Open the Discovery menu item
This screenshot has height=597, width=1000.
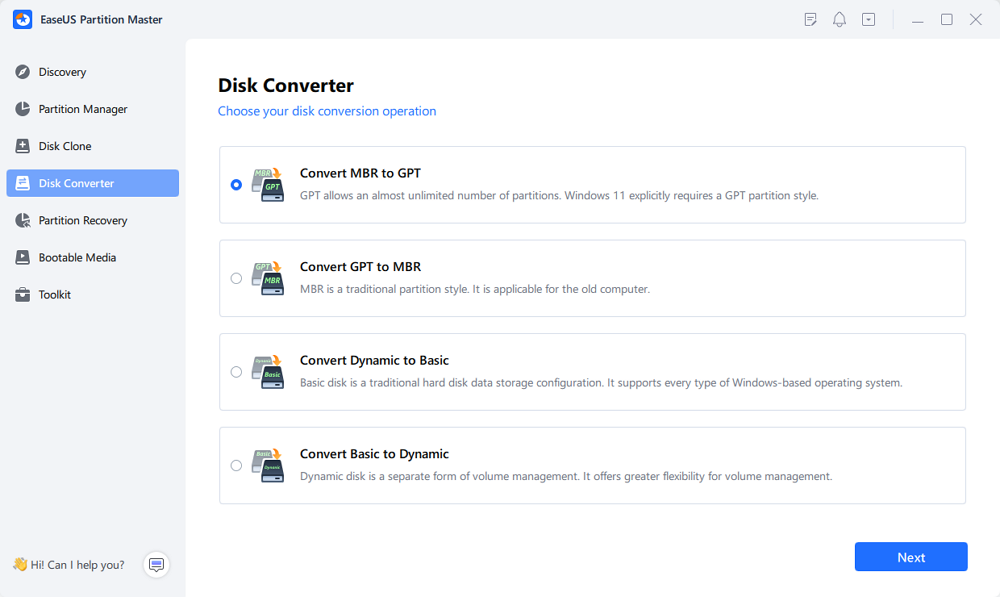[x=92, y=72]
